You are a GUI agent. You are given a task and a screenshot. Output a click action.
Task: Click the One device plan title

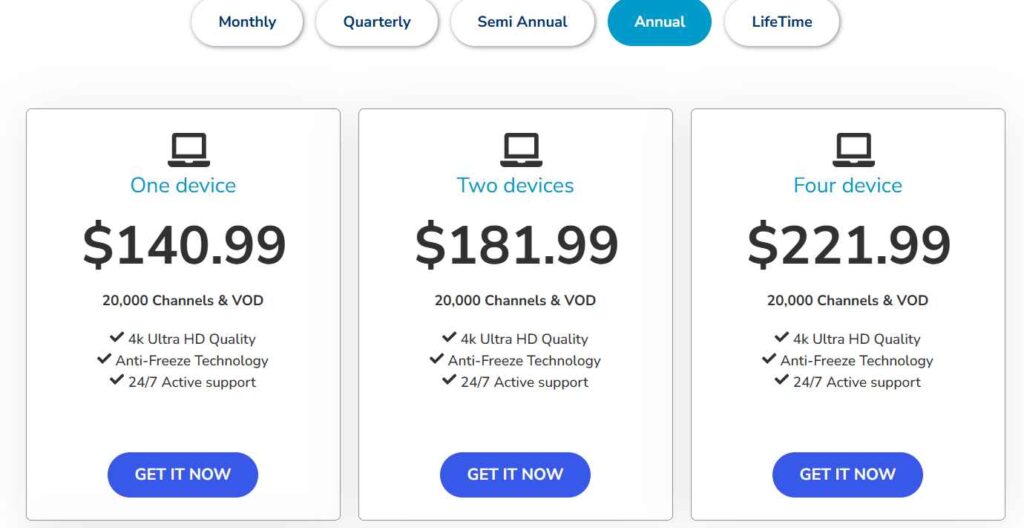183,185
